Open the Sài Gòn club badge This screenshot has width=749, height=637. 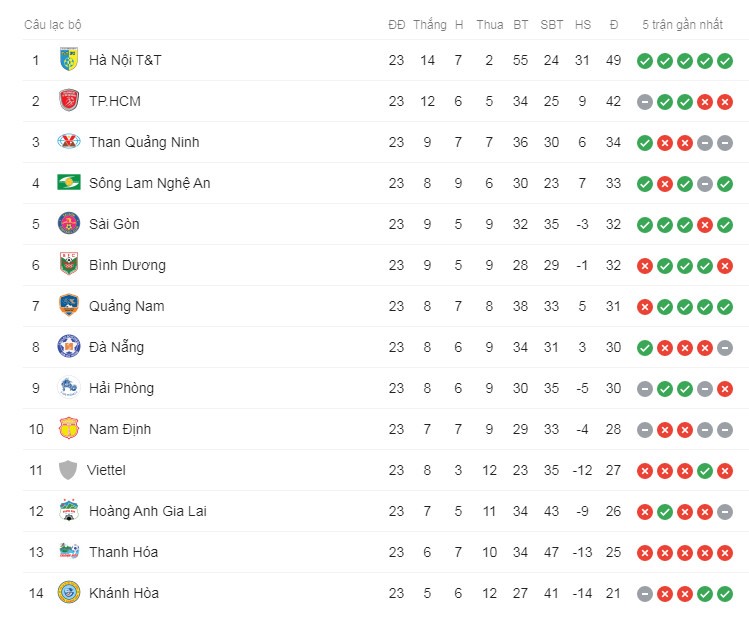tap(69, 223)
